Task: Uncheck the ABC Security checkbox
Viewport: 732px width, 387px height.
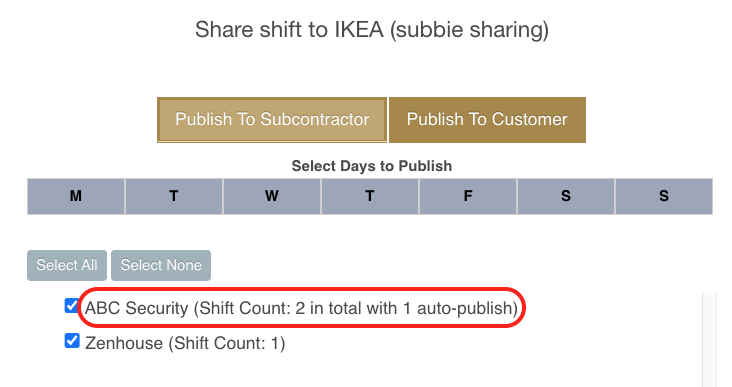Action: point(72,306)
